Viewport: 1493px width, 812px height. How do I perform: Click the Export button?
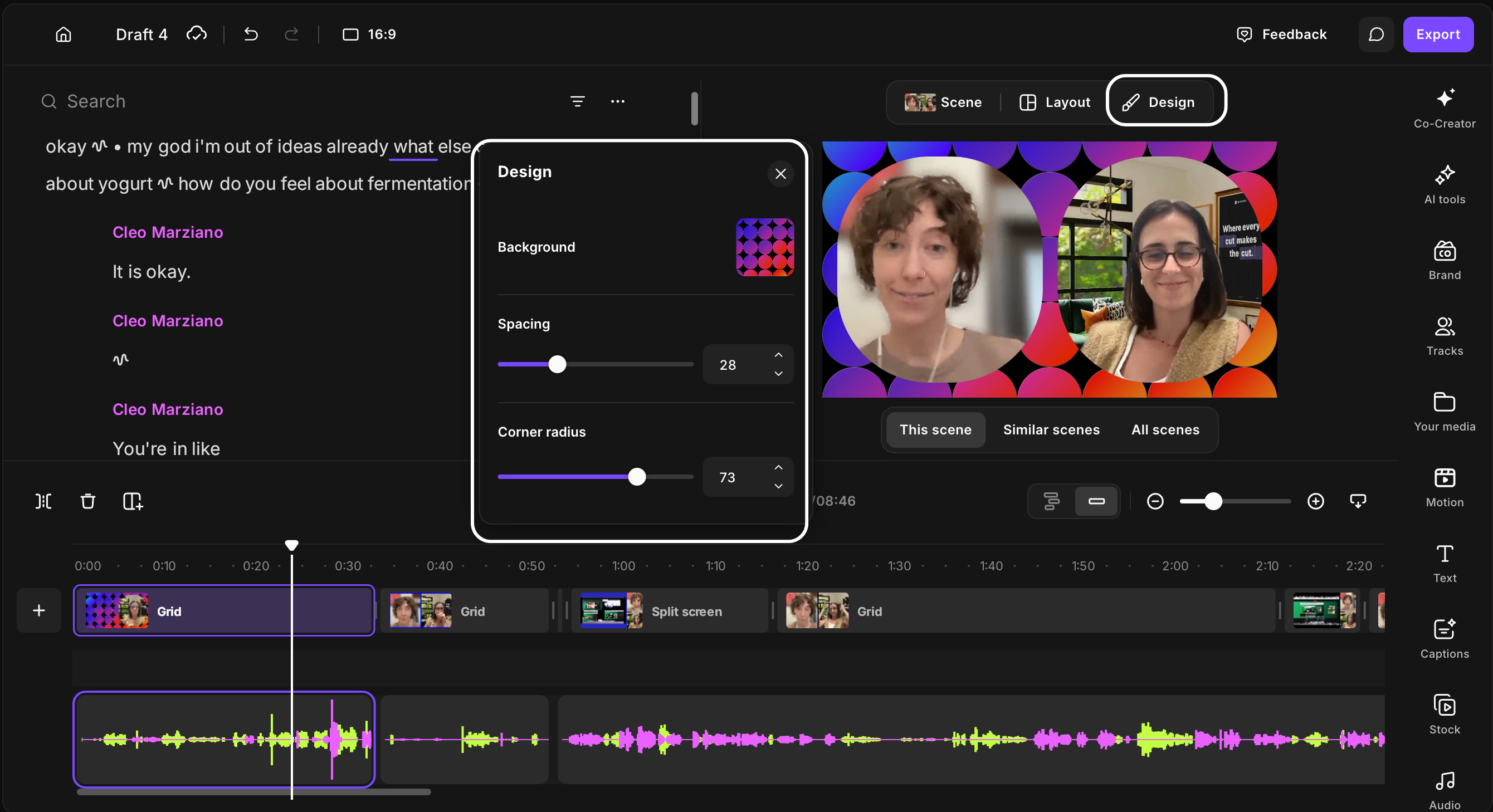(x=1437, y=34)
